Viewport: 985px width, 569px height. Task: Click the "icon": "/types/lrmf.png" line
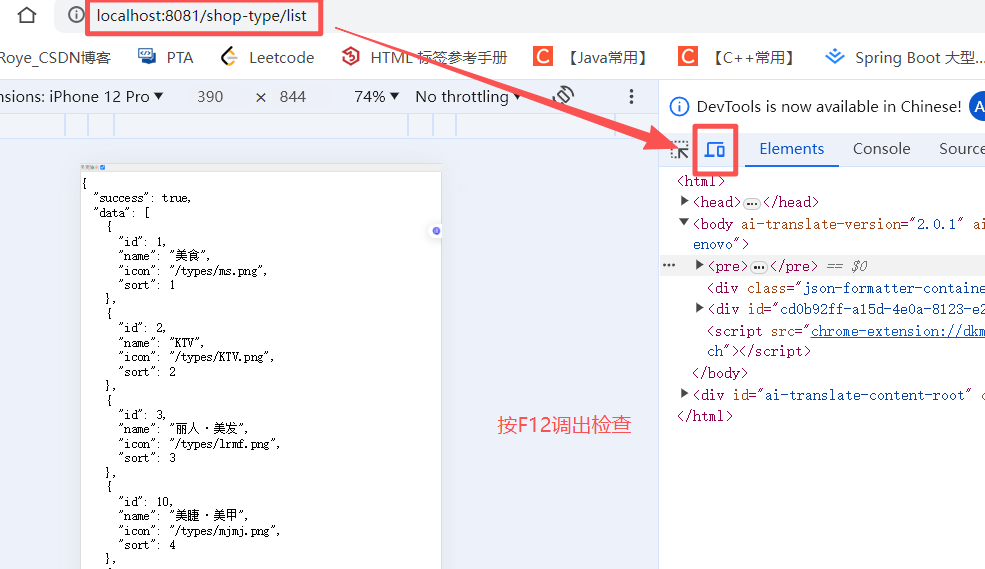click(199, 444)
